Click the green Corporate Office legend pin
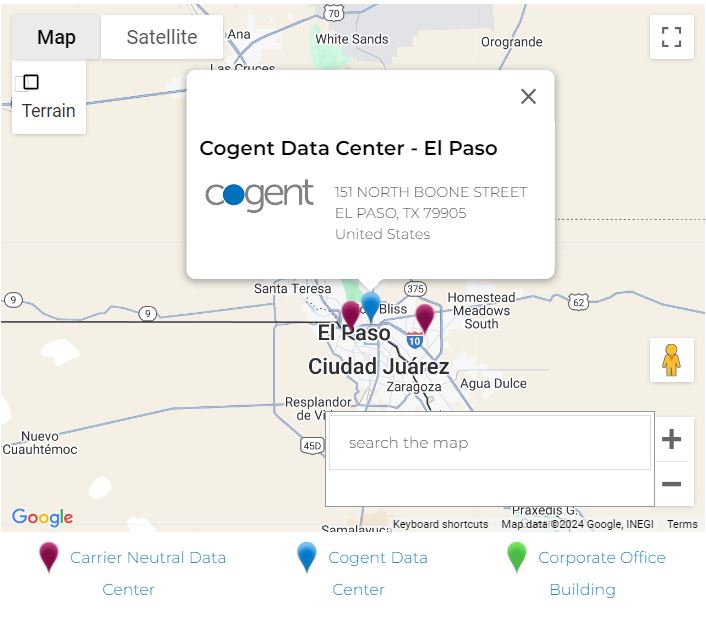 [516, 557]
